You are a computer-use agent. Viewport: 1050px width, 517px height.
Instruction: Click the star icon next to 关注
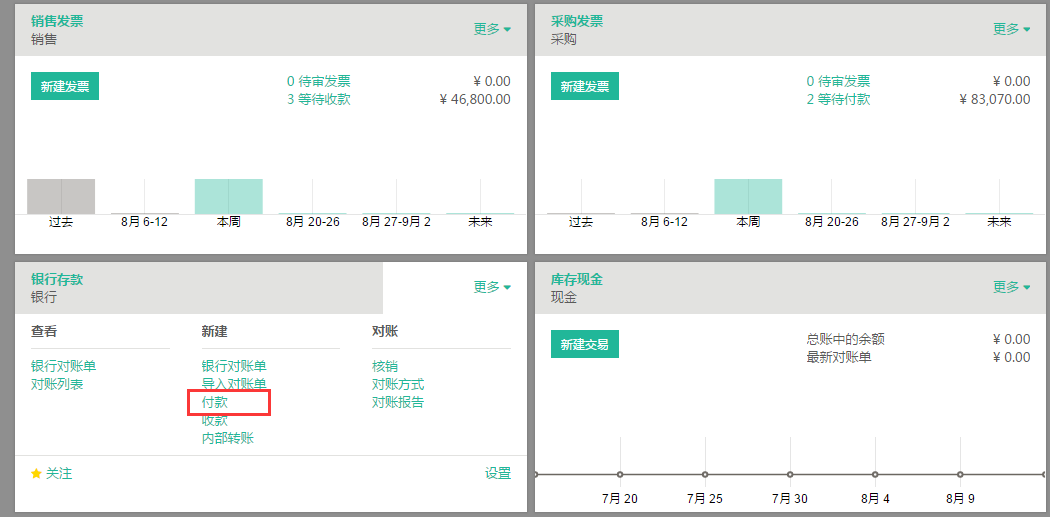(x=36, y=473)
